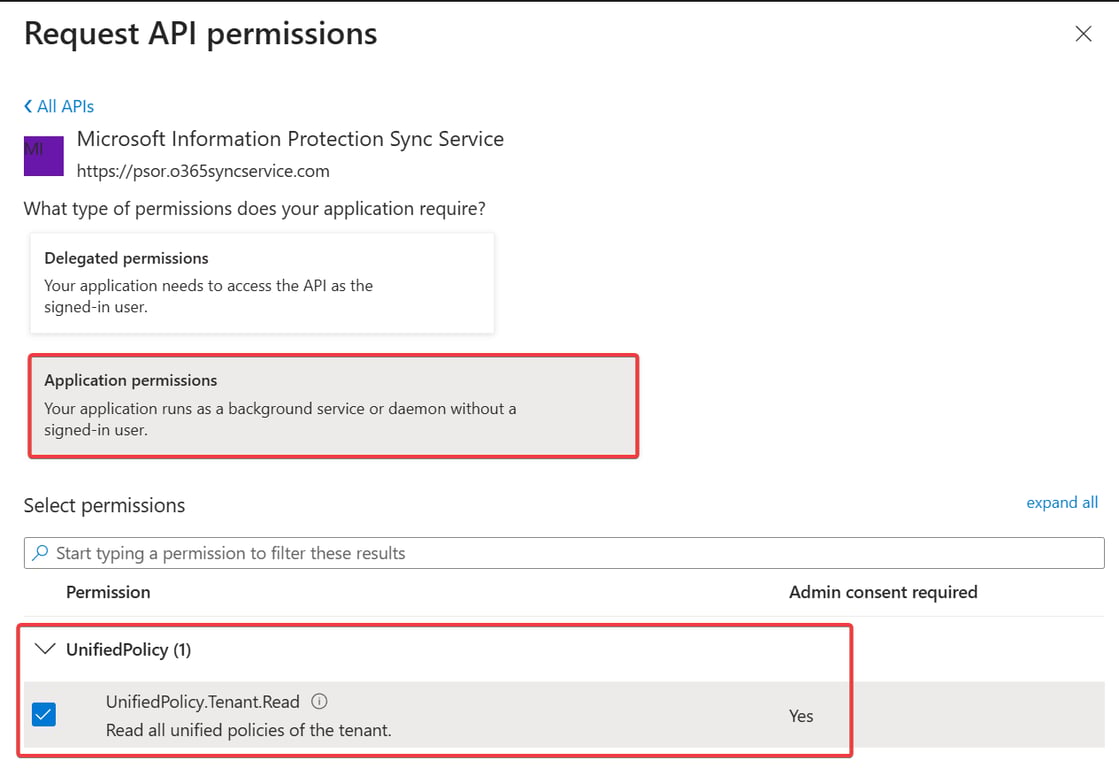Open the info icon beside UnifiedPolicy.Tenant.Read

coord(319,702)
